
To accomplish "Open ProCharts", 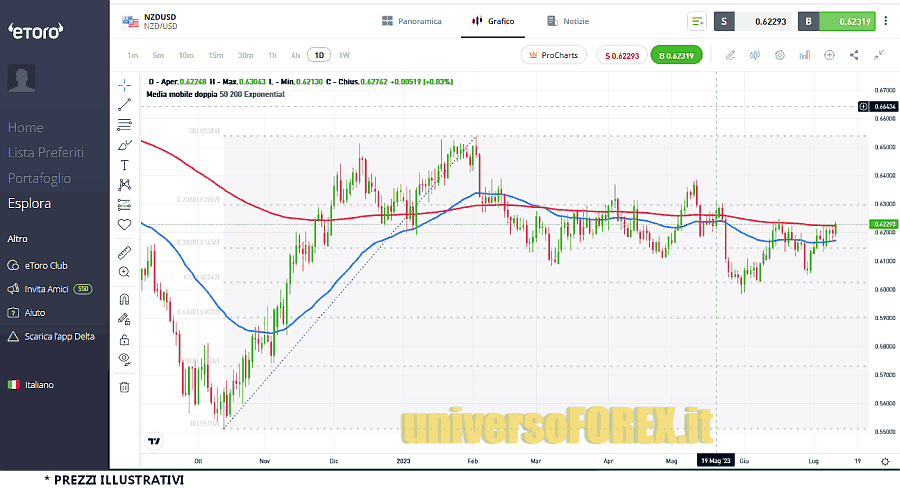I will (x=553, y=55).
